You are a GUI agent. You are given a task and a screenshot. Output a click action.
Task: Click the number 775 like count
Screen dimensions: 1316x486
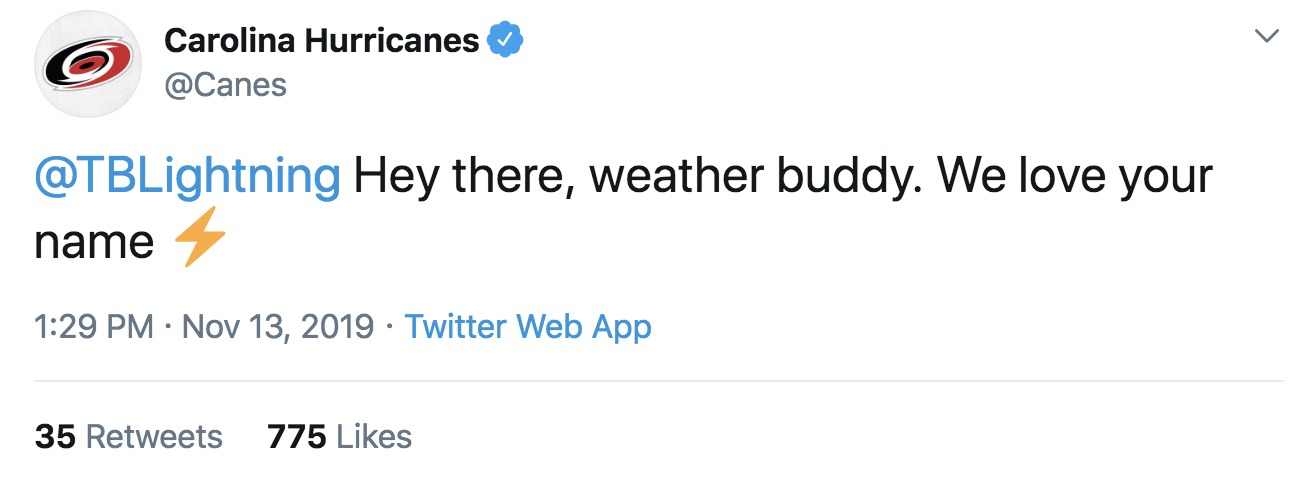tap(297, 436)
